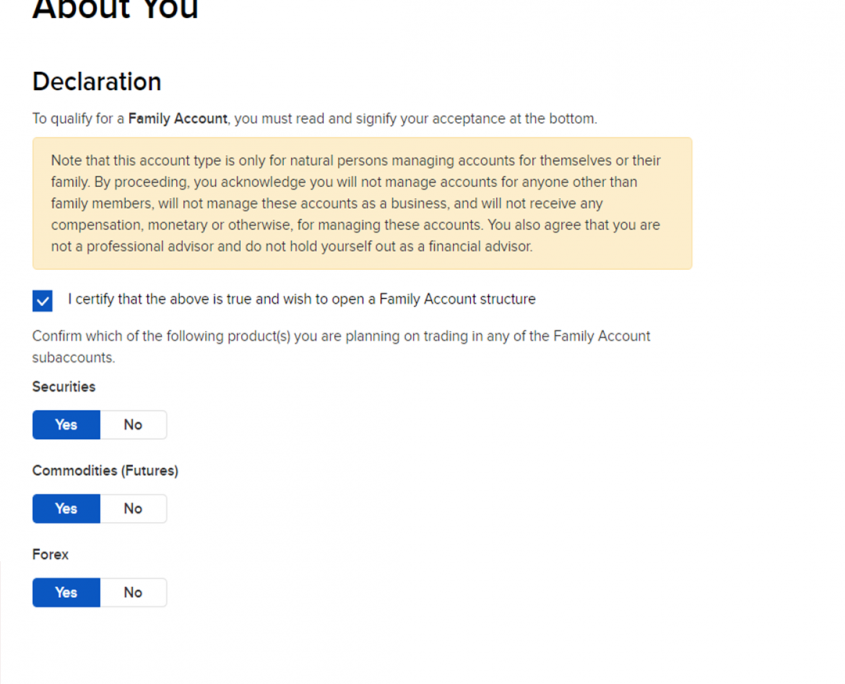Set Forex trading to Yes

[x=66, y=593]
